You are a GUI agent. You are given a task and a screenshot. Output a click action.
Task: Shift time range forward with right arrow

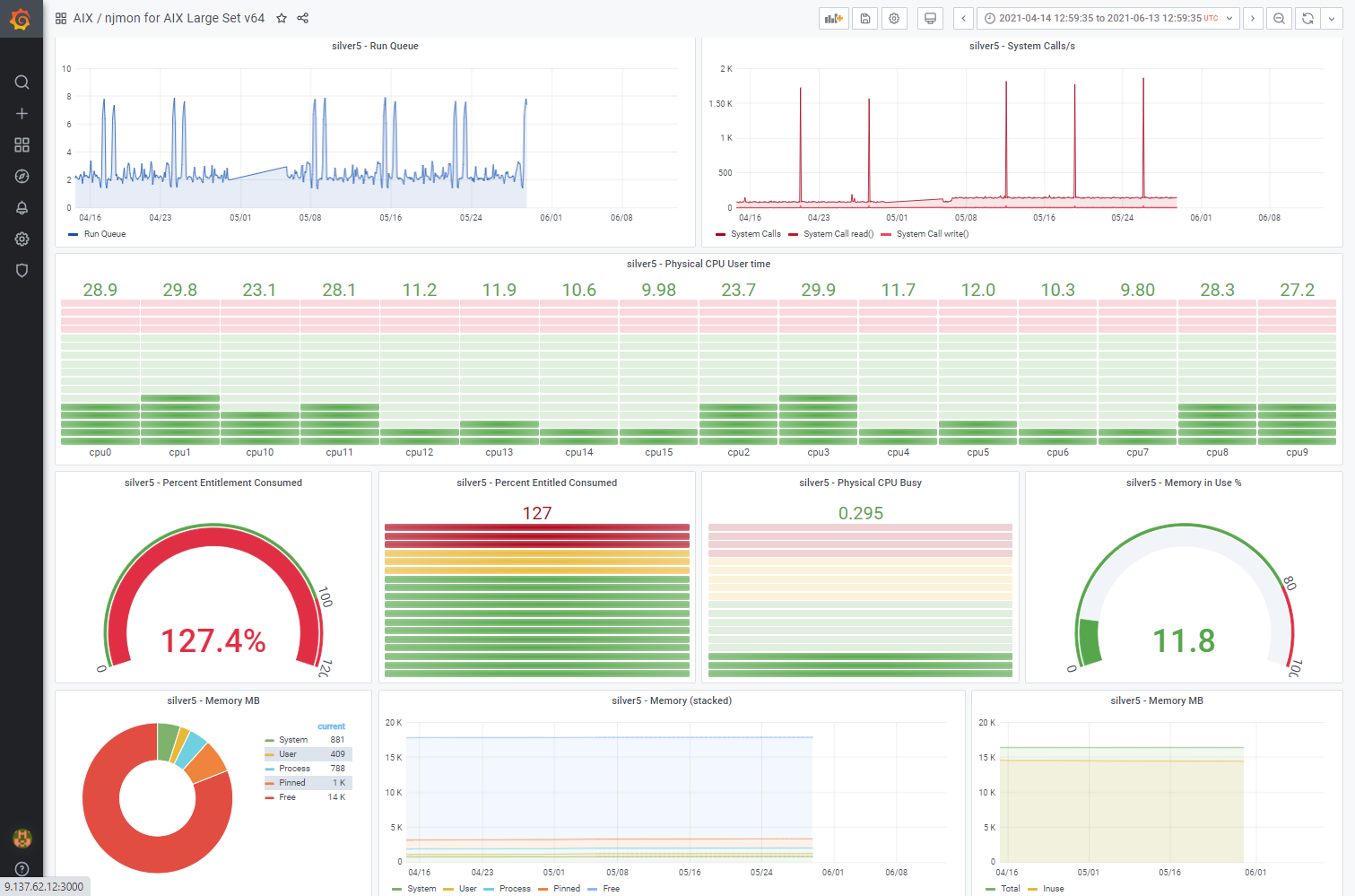point(1253,18)
